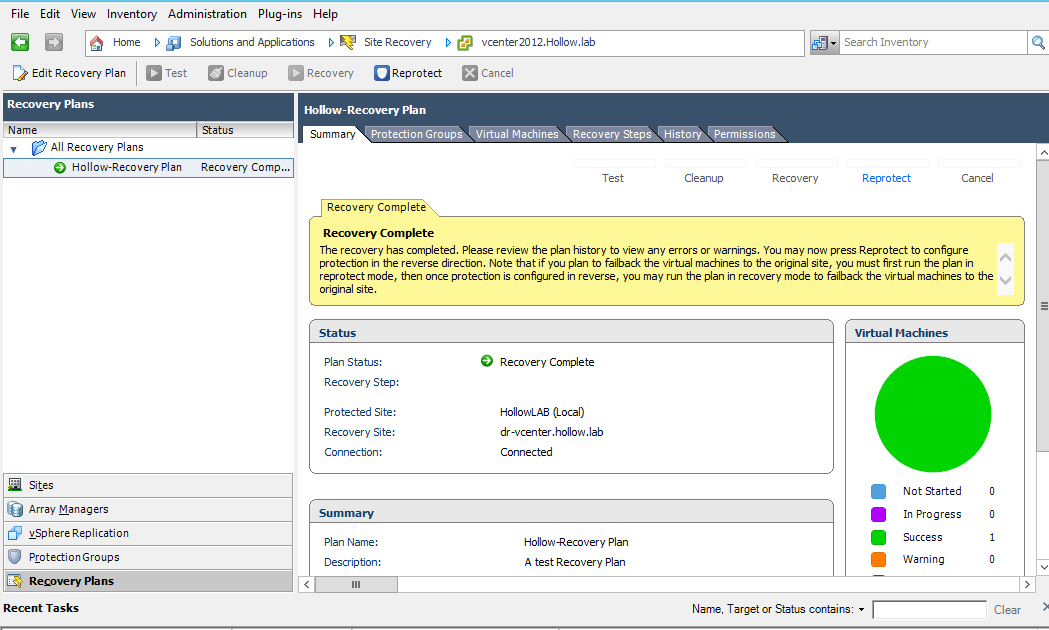Open the search scope dropdown
The image size is (1049, 630).
click(825, 42)
